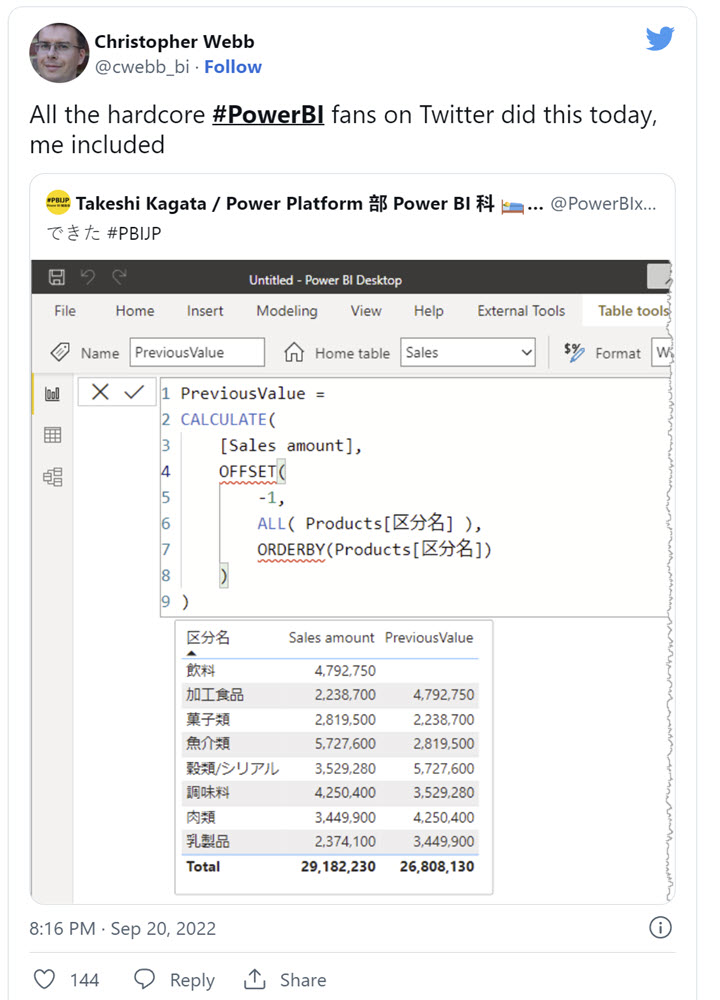Screen dimensions: 720x1000
Task: Select the 穀類/シリアル row label
Action: 232,768
